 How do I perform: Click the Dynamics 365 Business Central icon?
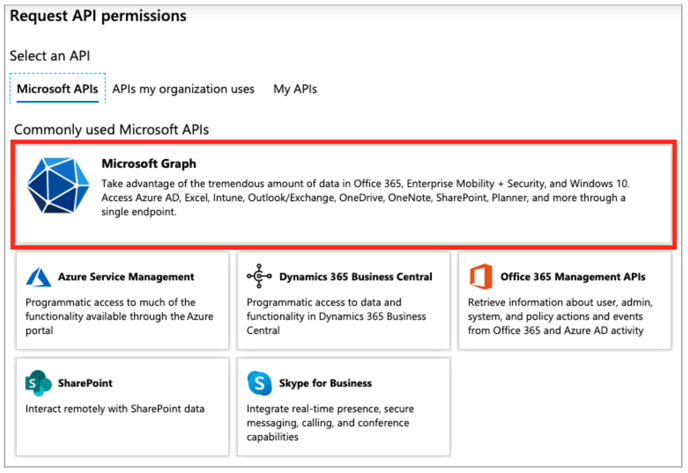(260, 277)
